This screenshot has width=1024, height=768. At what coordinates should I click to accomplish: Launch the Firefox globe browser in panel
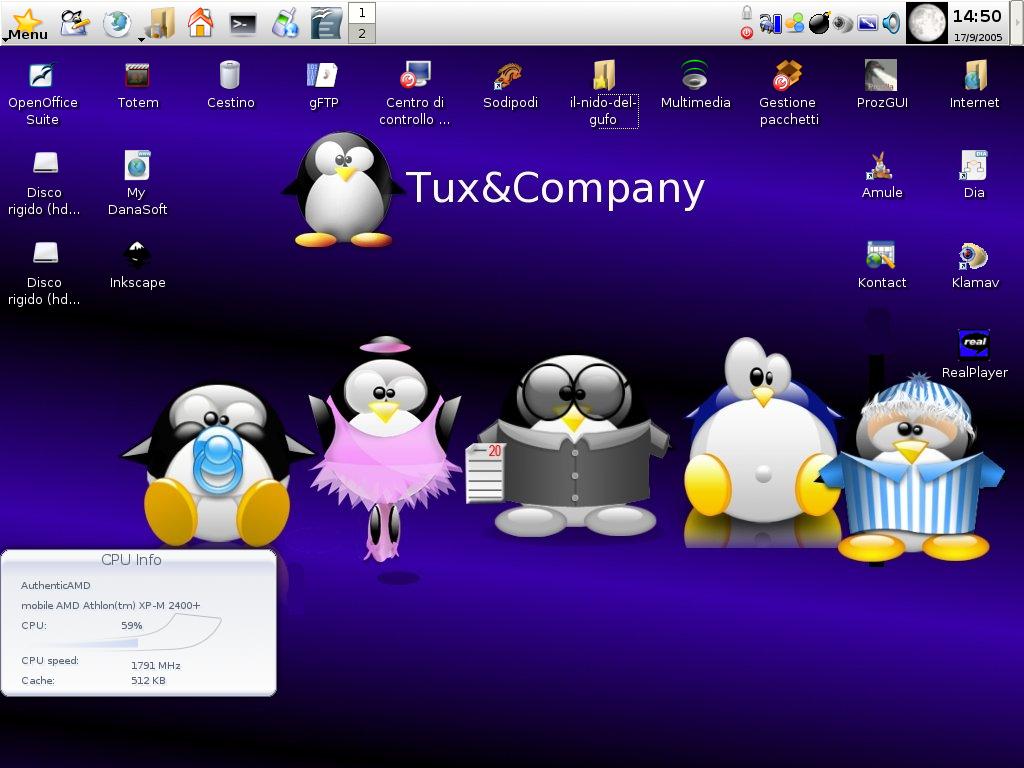coord(117,24)
